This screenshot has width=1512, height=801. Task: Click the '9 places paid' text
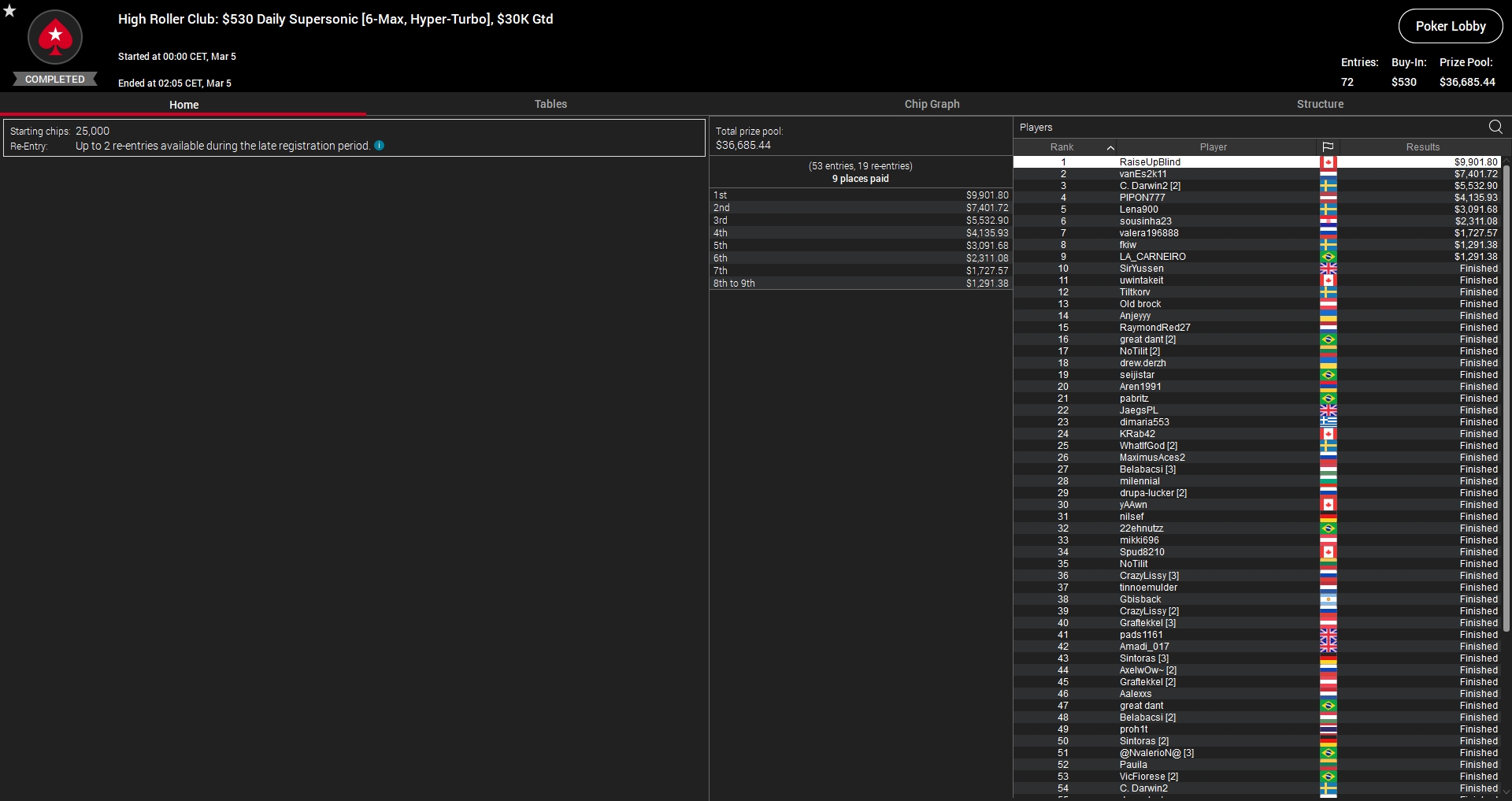point(860,179)
